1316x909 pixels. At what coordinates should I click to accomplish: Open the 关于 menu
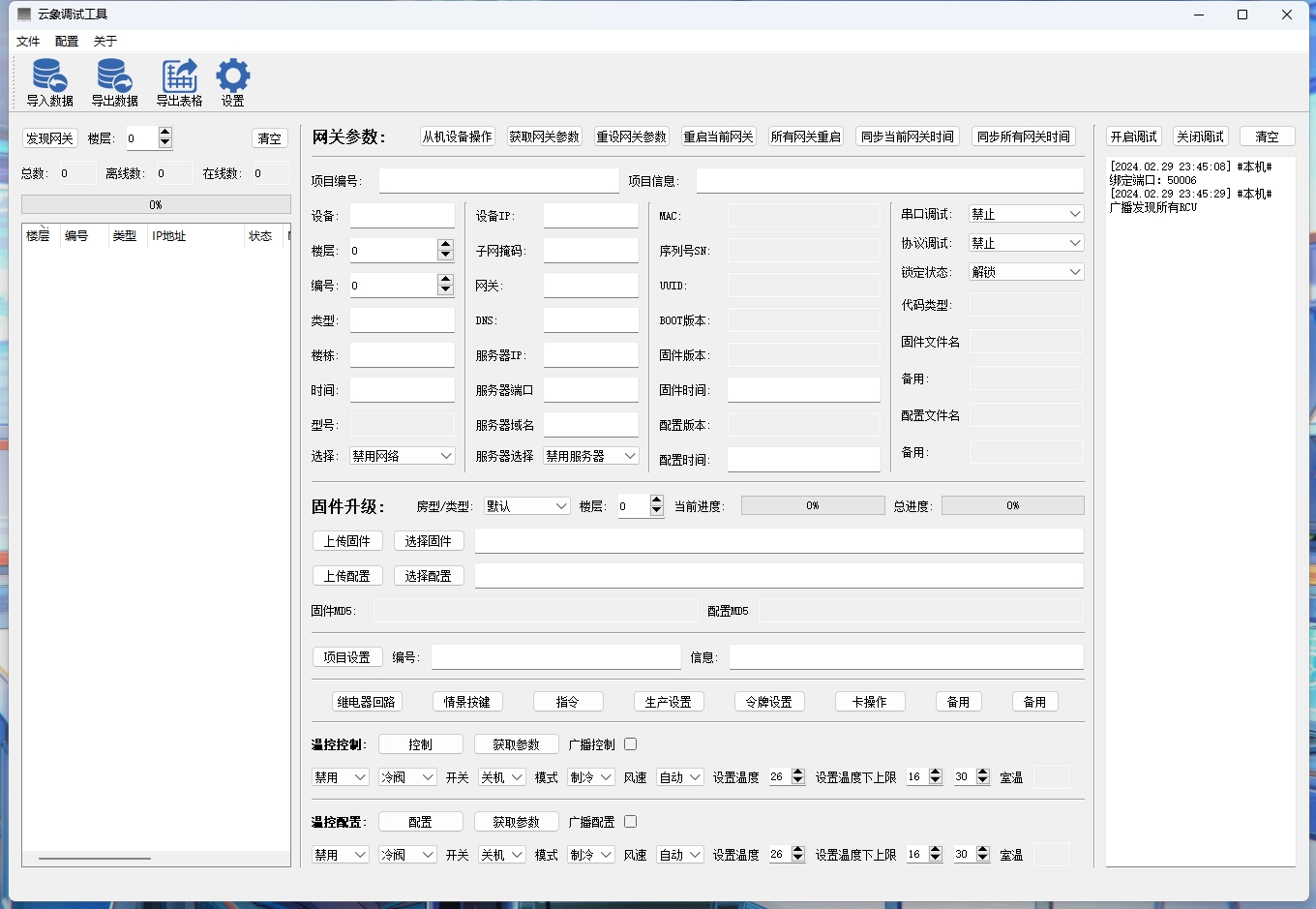coord(105,41)
